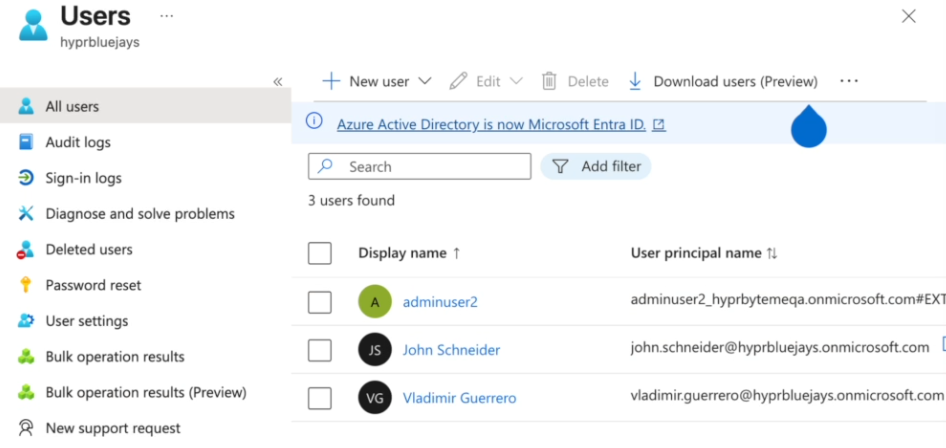This screenshot has width=946, height=448.
Task: Click the Download users arrow icon
Action: [635, 81]
